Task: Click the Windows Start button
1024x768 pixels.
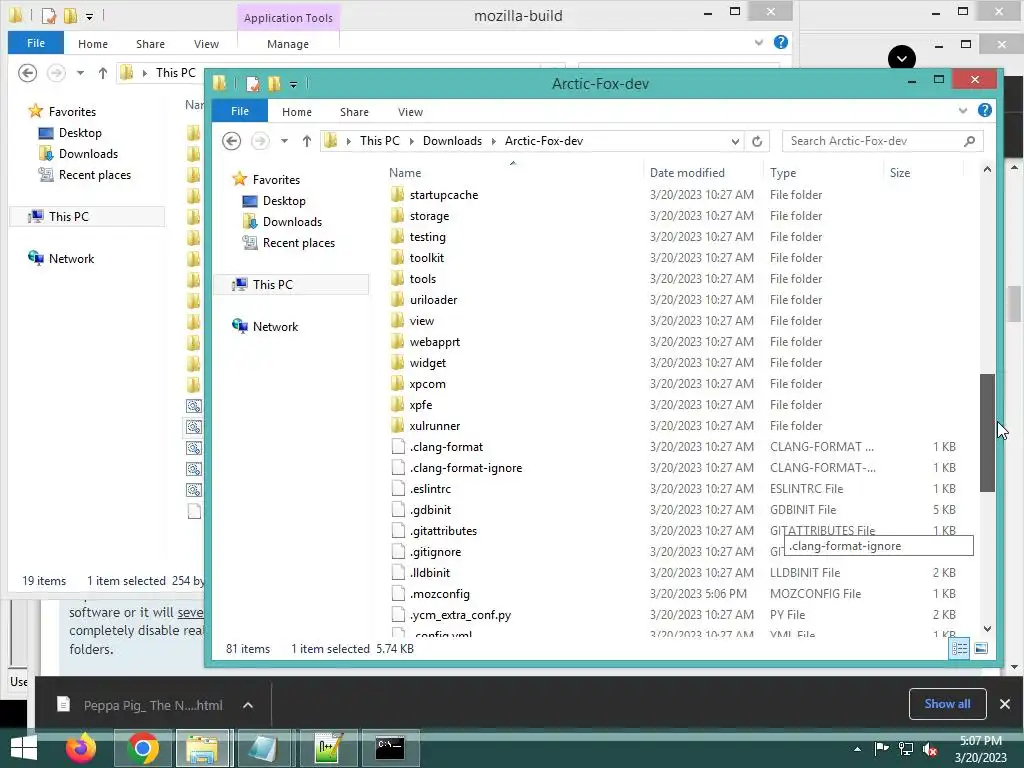Action: coord(24,748)
